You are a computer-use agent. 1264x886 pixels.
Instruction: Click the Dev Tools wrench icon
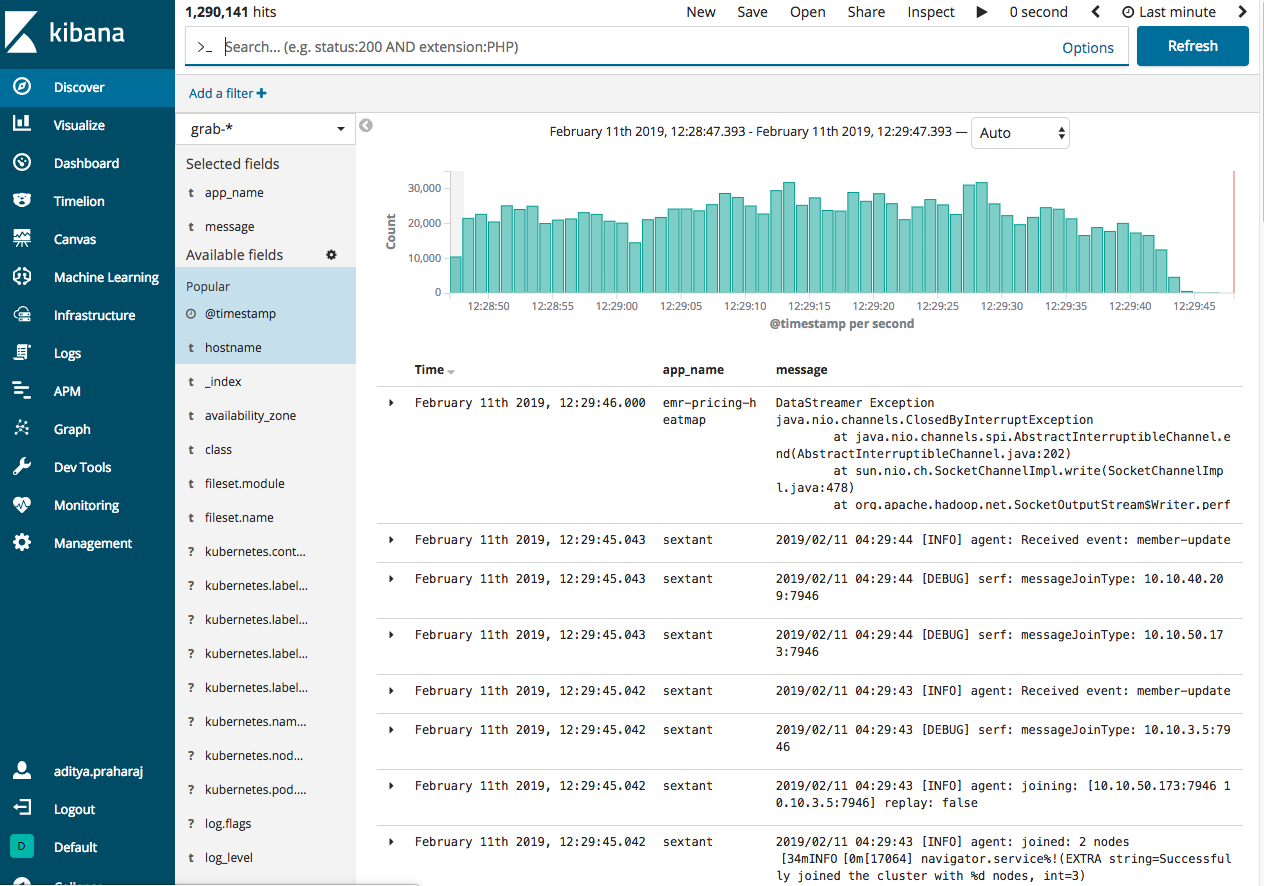pos(22,467)
